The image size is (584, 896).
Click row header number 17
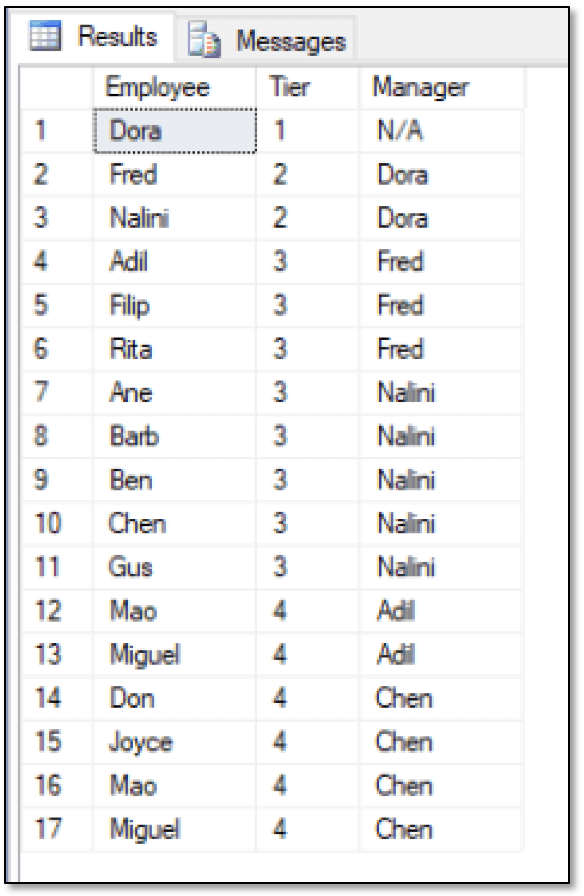pyautogui.click(x=57, y=829)
